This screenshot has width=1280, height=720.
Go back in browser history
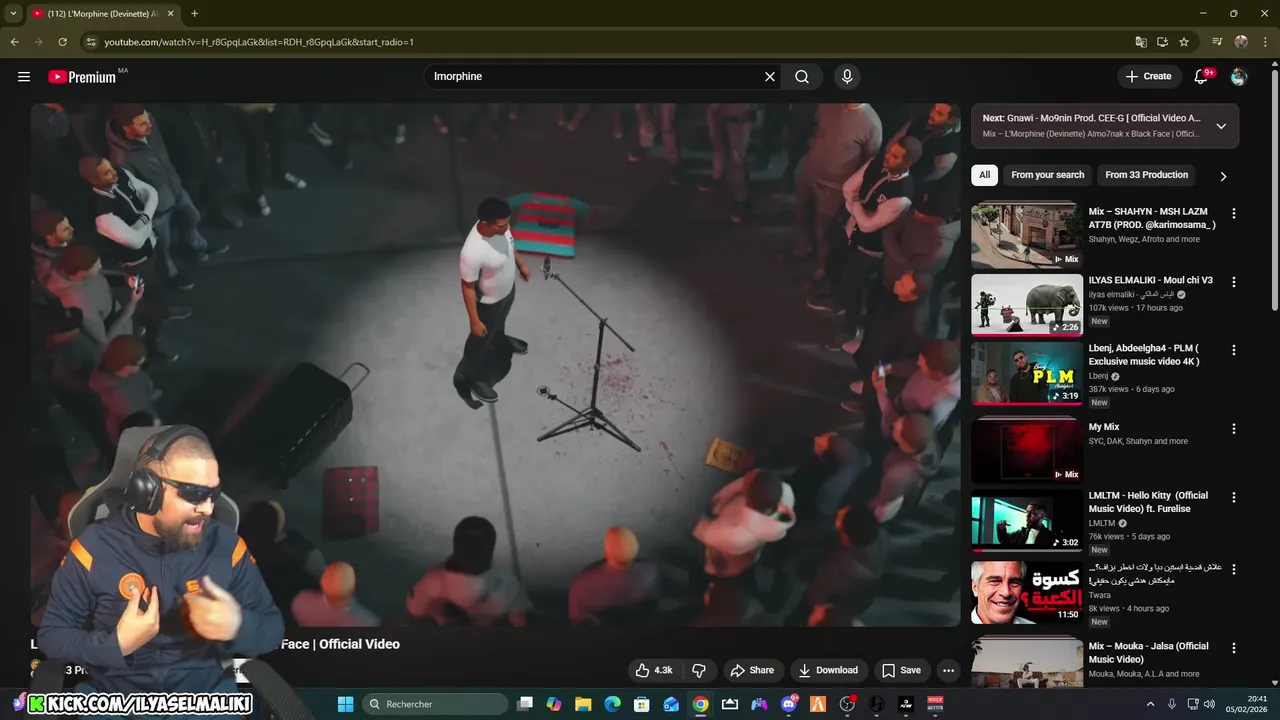pyautogui.click(x=14, y=42)
